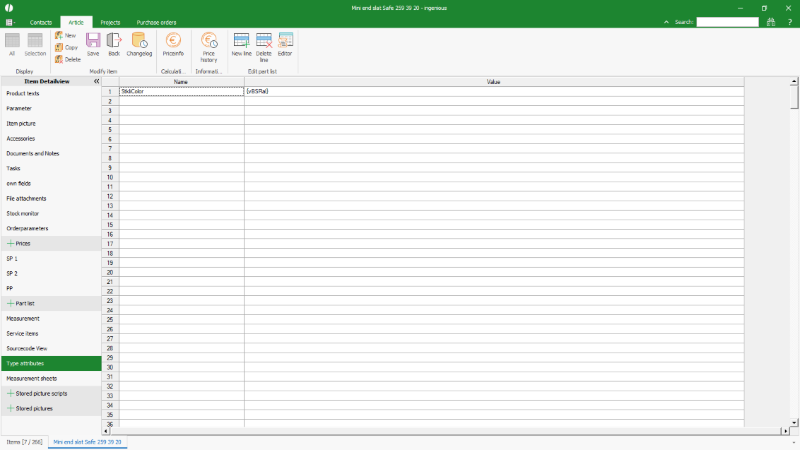
Task: Click the {vBSRal} value cell
Action: [x=494, y=91]
